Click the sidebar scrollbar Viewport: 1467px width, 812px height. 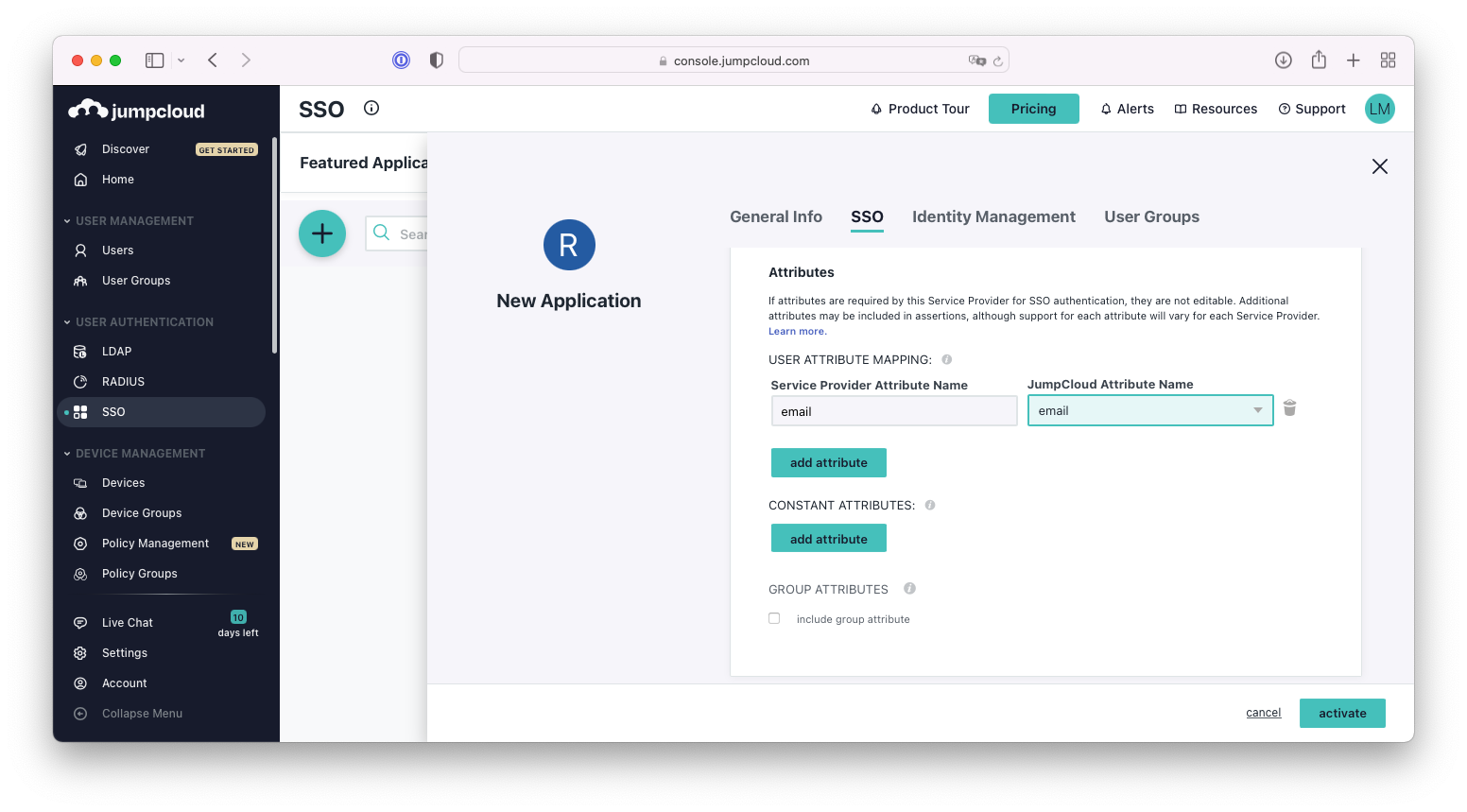coord(274,246)
